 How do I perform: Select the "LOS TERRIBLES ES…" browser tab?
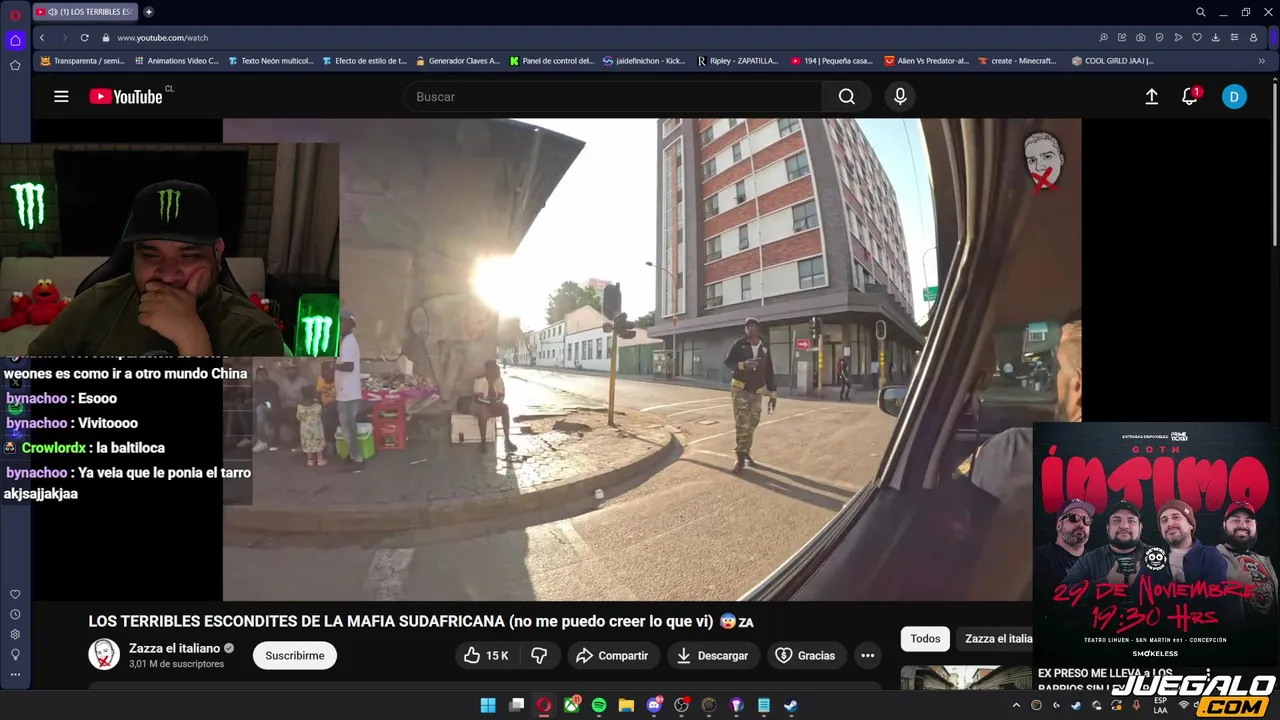pos(85,12)
